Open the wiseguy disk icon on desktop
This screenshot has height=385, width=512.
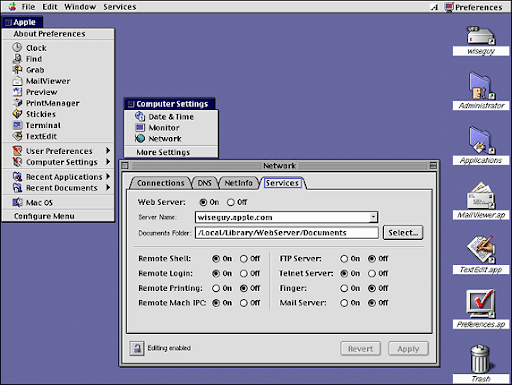pyautogui.click(x=481, y=36)
